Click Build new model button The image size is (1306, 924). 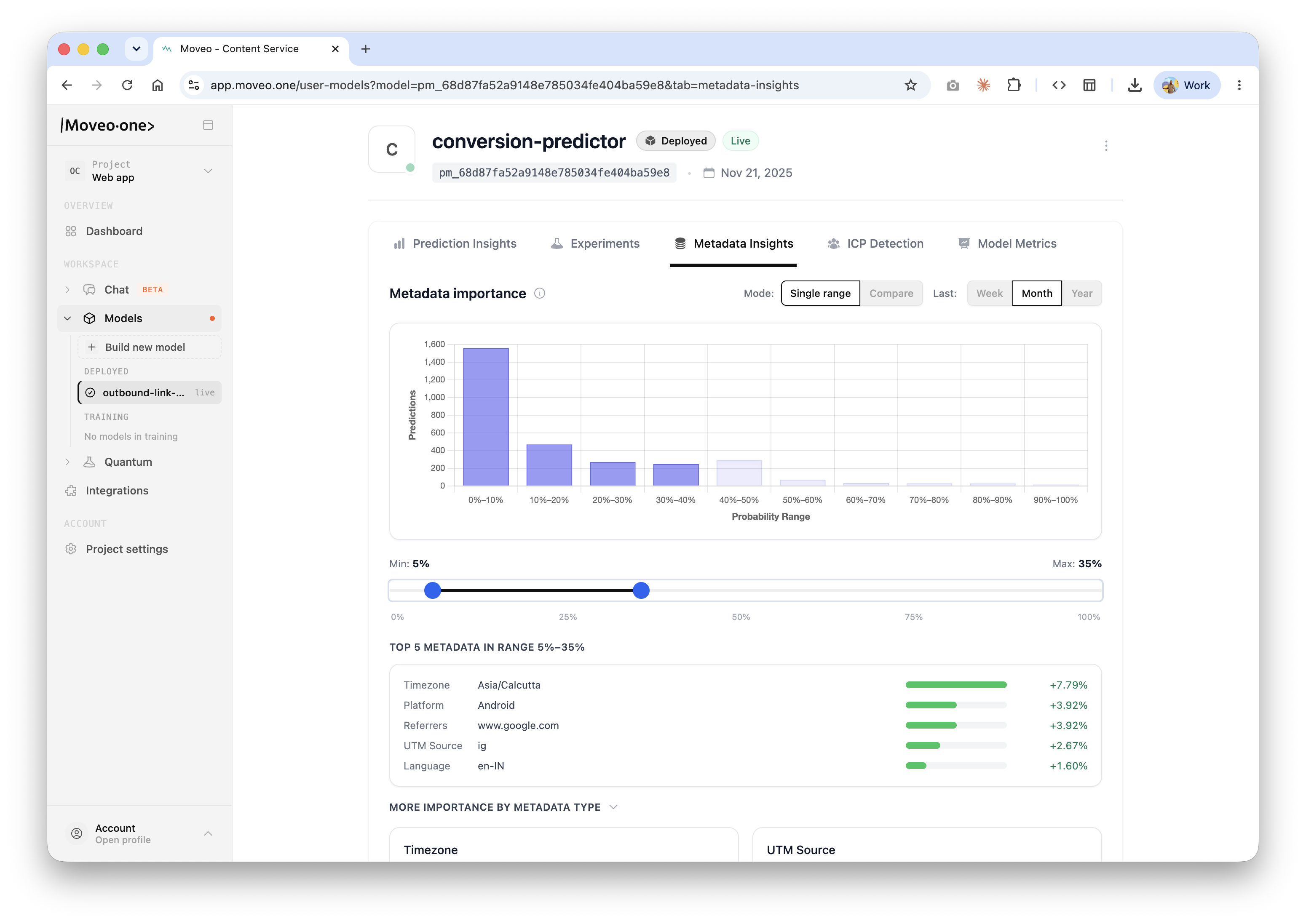(149, 347)
